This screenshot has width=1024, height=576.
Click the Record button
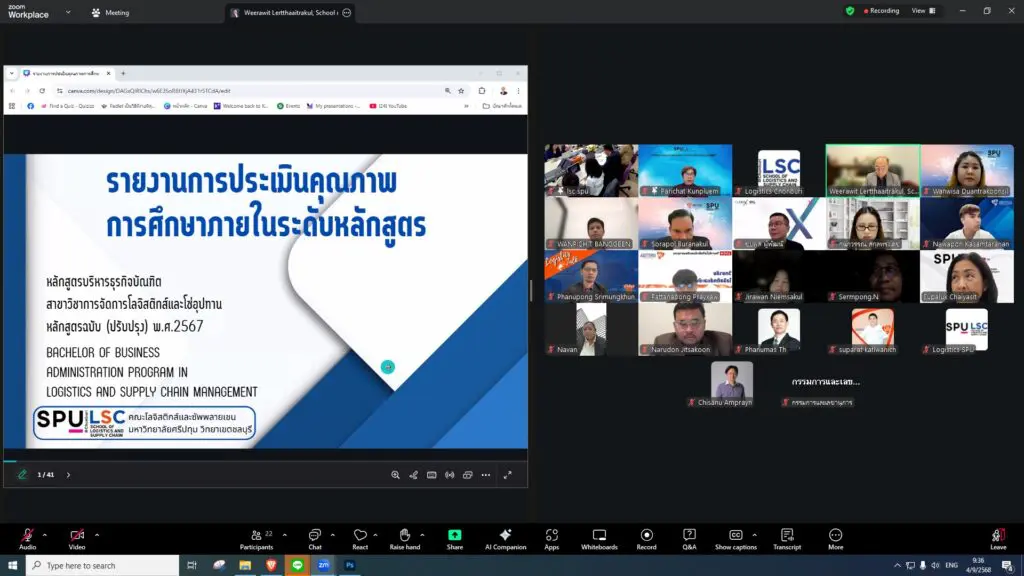(646, 537)
